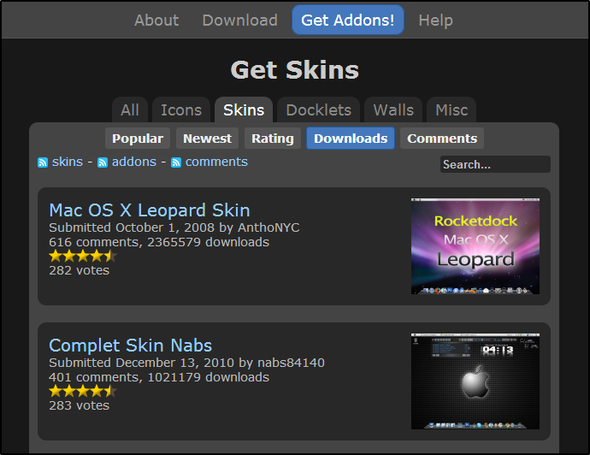Click the '282 votes' text

click(79, 270)
